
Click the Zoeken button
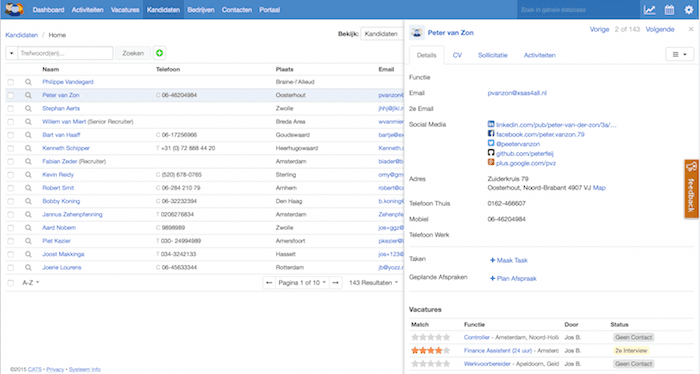133,53
